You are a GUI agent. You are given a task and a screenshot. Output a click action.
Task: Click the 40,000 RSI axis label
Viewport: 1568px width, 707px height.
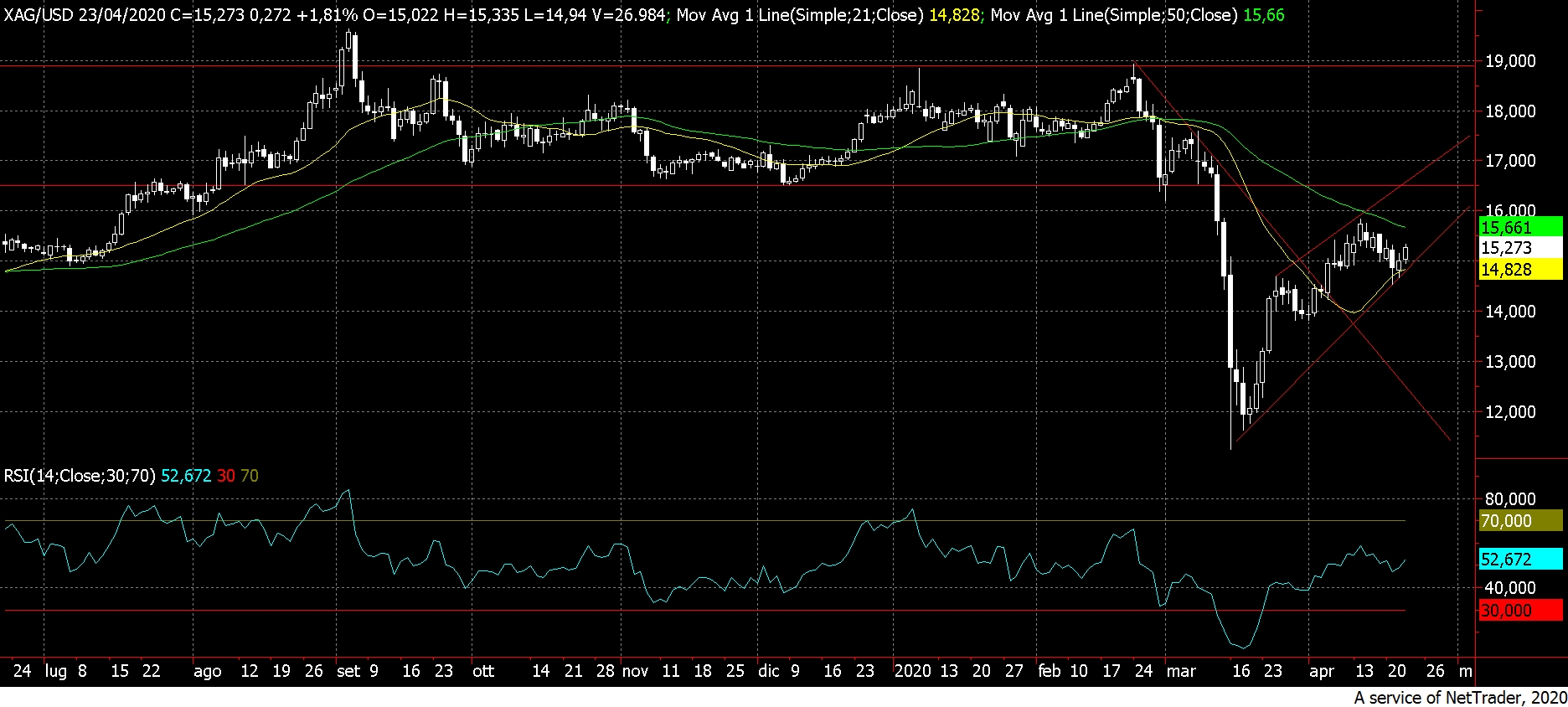point(1510,588)
